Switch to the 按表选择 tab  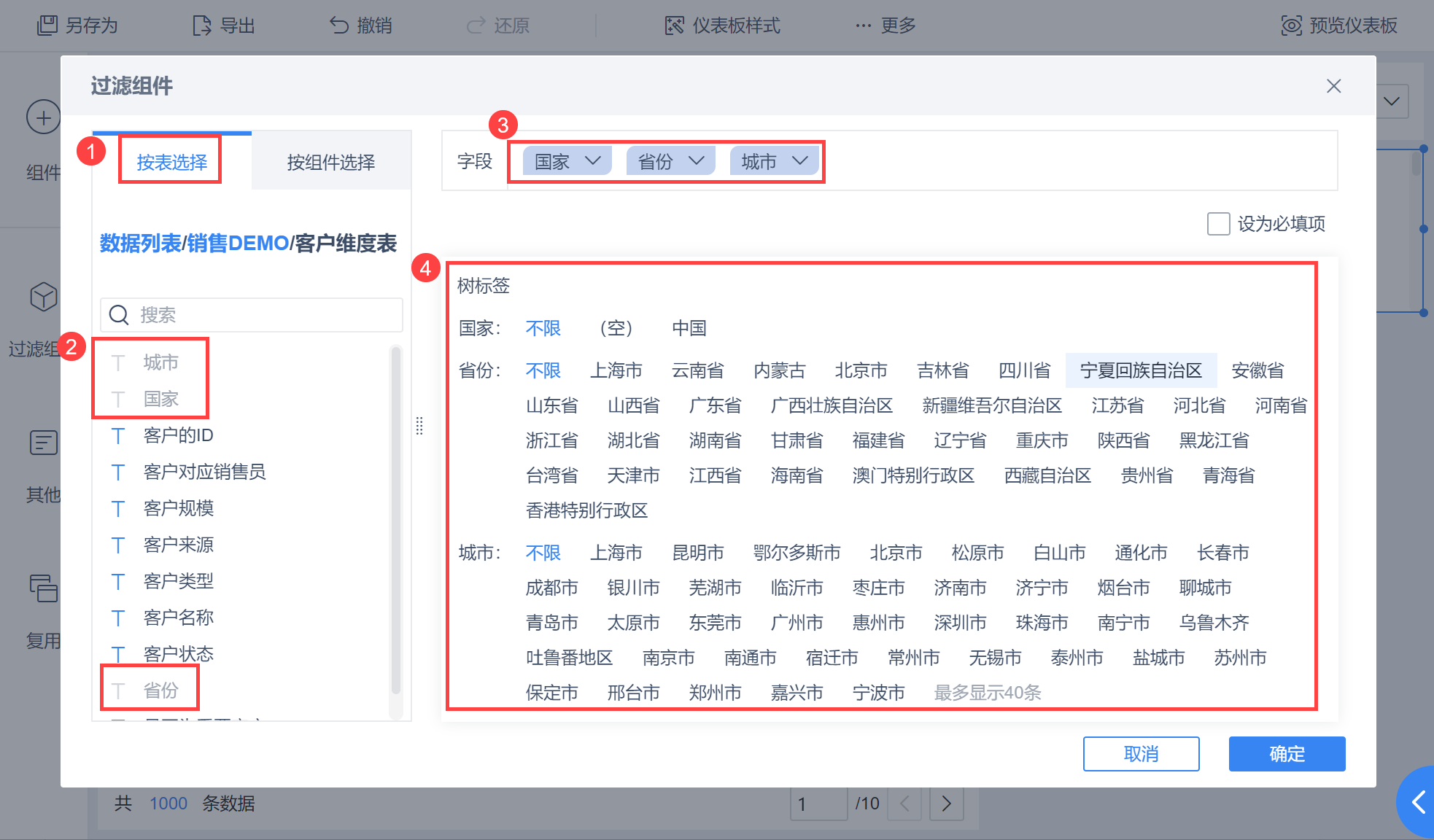172,162
